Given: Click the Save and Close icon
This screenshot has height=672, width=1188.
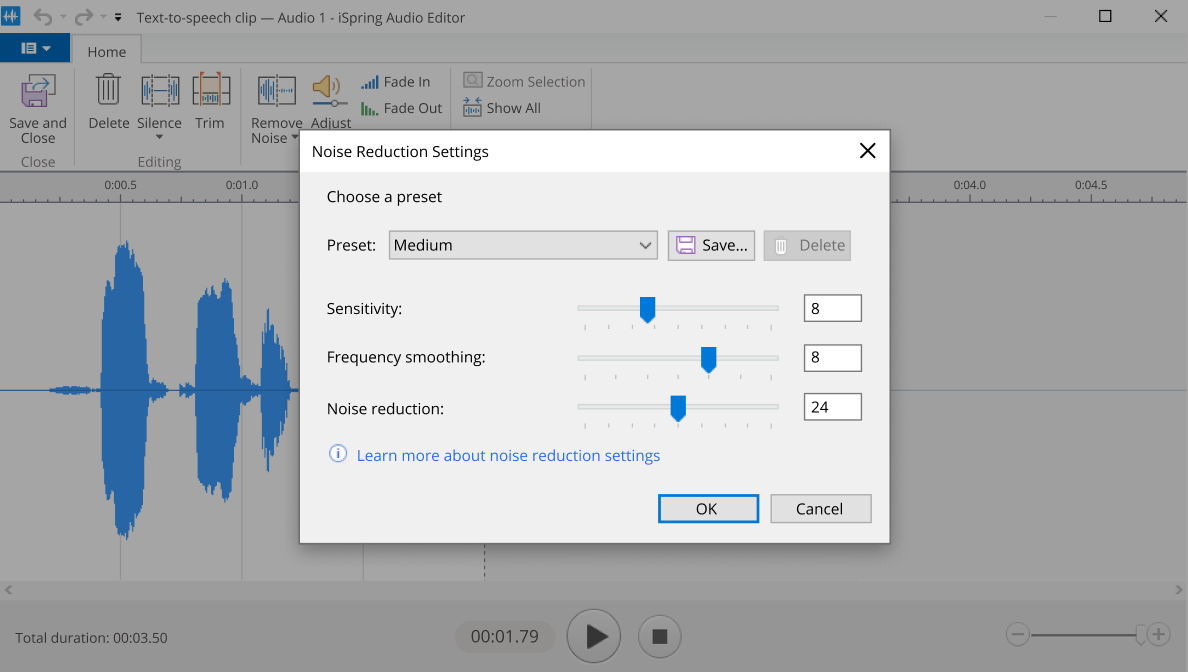Looking at the screenshot, I should (37, 90).
